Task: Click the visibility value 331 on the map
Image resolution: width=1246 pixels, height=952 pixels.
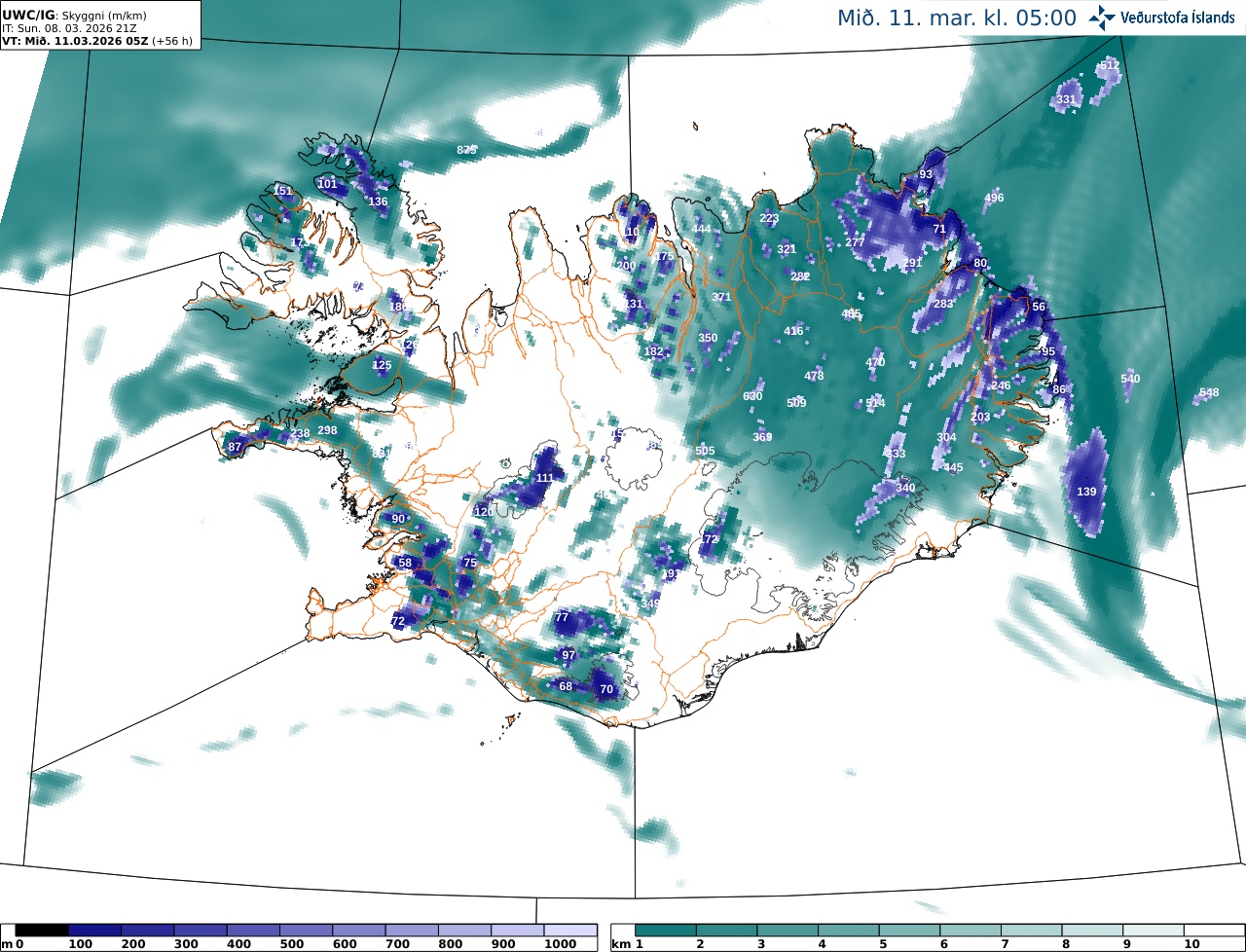Action: [x=1067, y=99]
